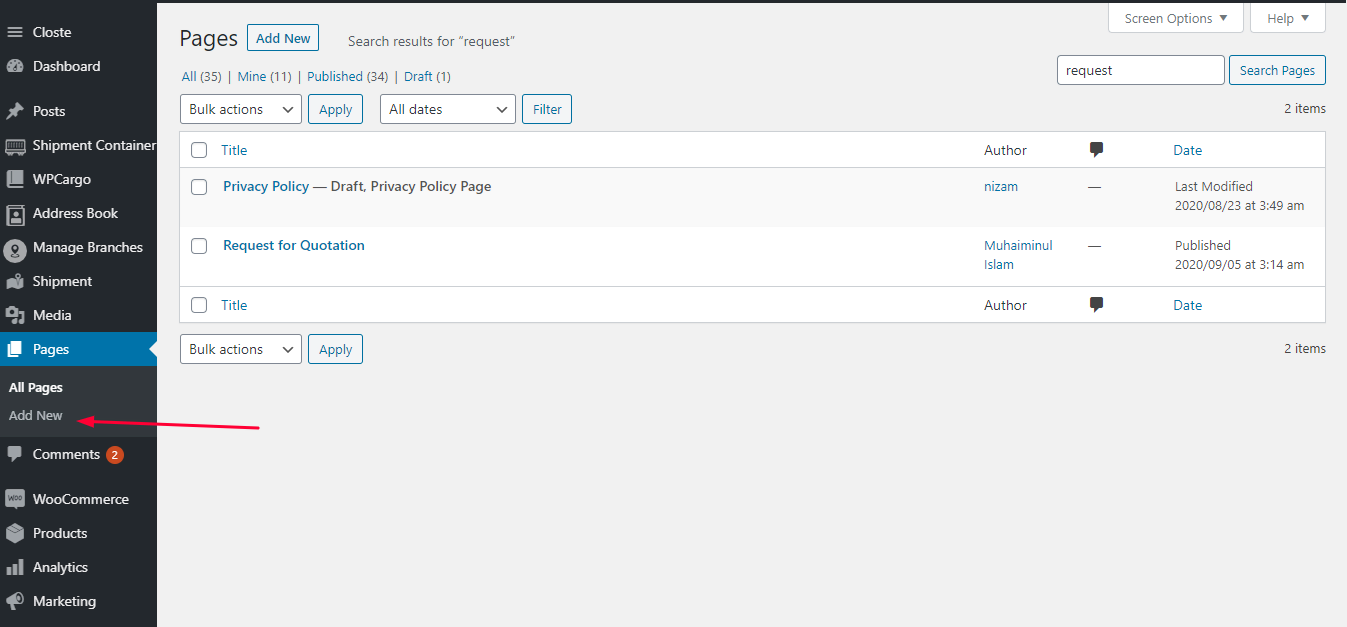This screenshot has width=1347, height=627.
Task: Tick the Request for Quotation checkbox
Action: click(199, 246)
